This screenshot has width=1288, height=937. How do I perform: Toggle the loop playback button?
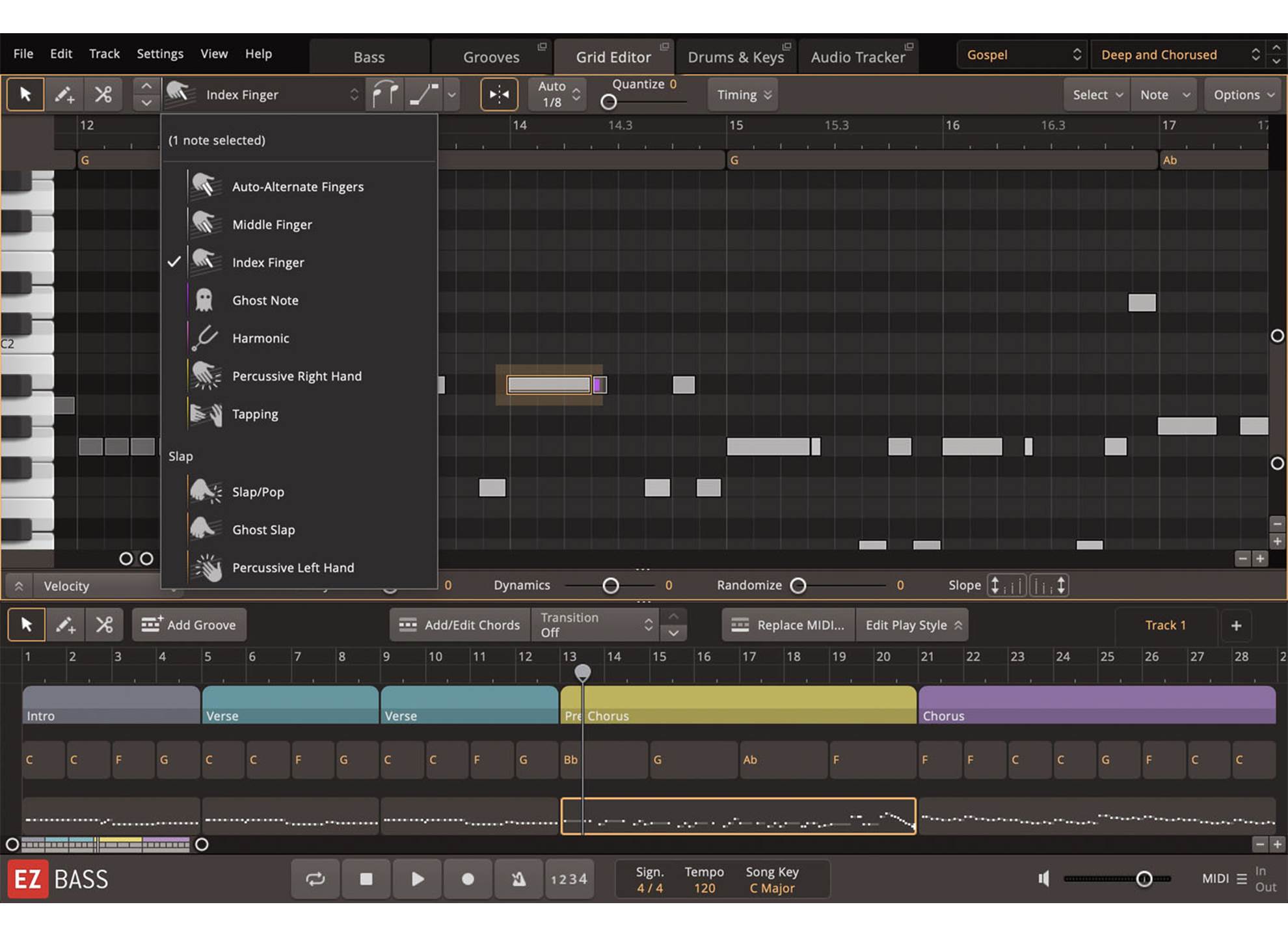(x=315, y=880)
